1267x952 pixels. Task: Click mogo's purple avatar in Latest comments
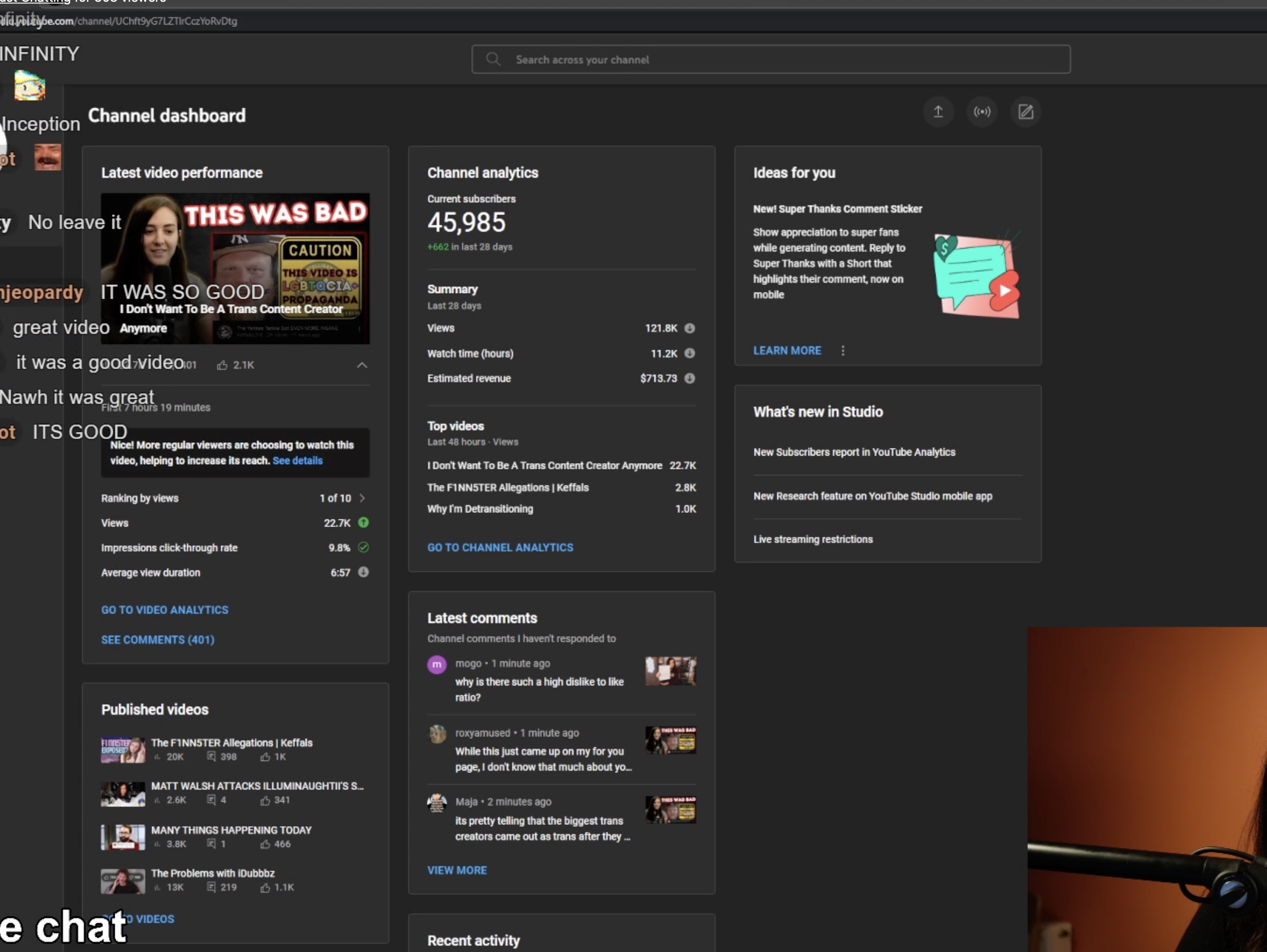coord(437,664)
